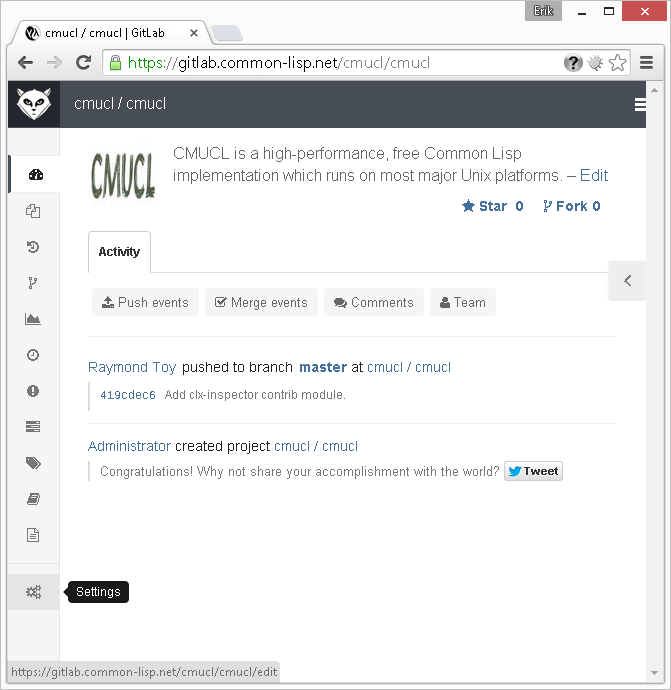The image size is (671, 690).
Task: Toggle the Comments event filter
Action: click(373, 302)
